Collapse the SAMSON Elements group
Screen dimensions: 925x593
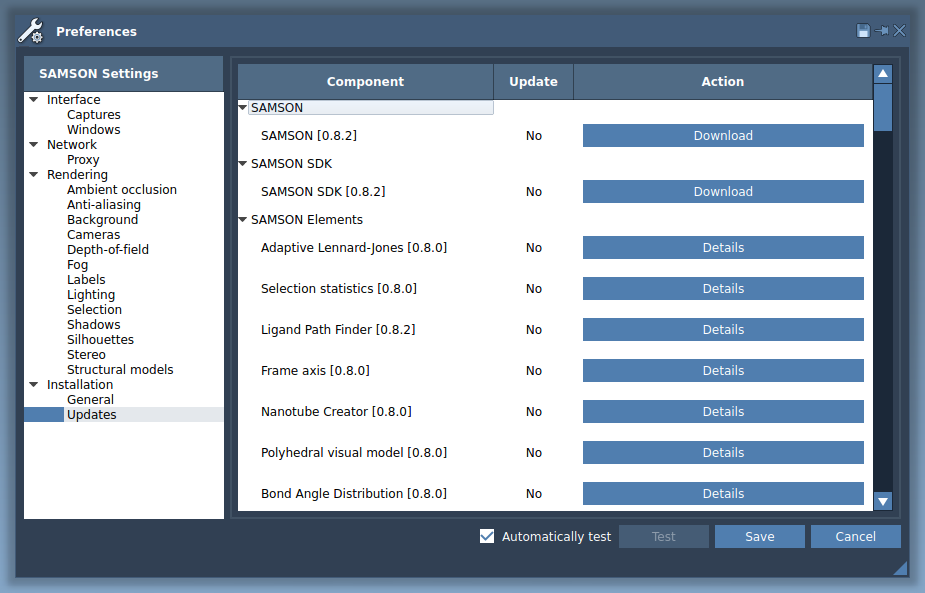point(243,220)
